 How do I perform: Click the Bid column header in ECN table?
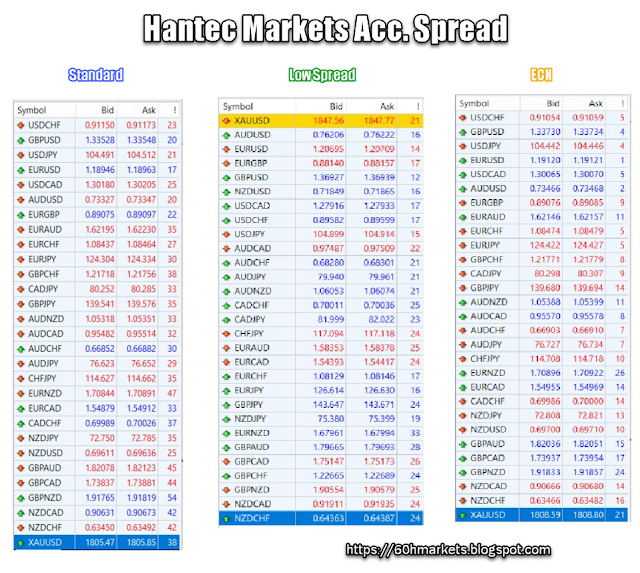point(553,103)
